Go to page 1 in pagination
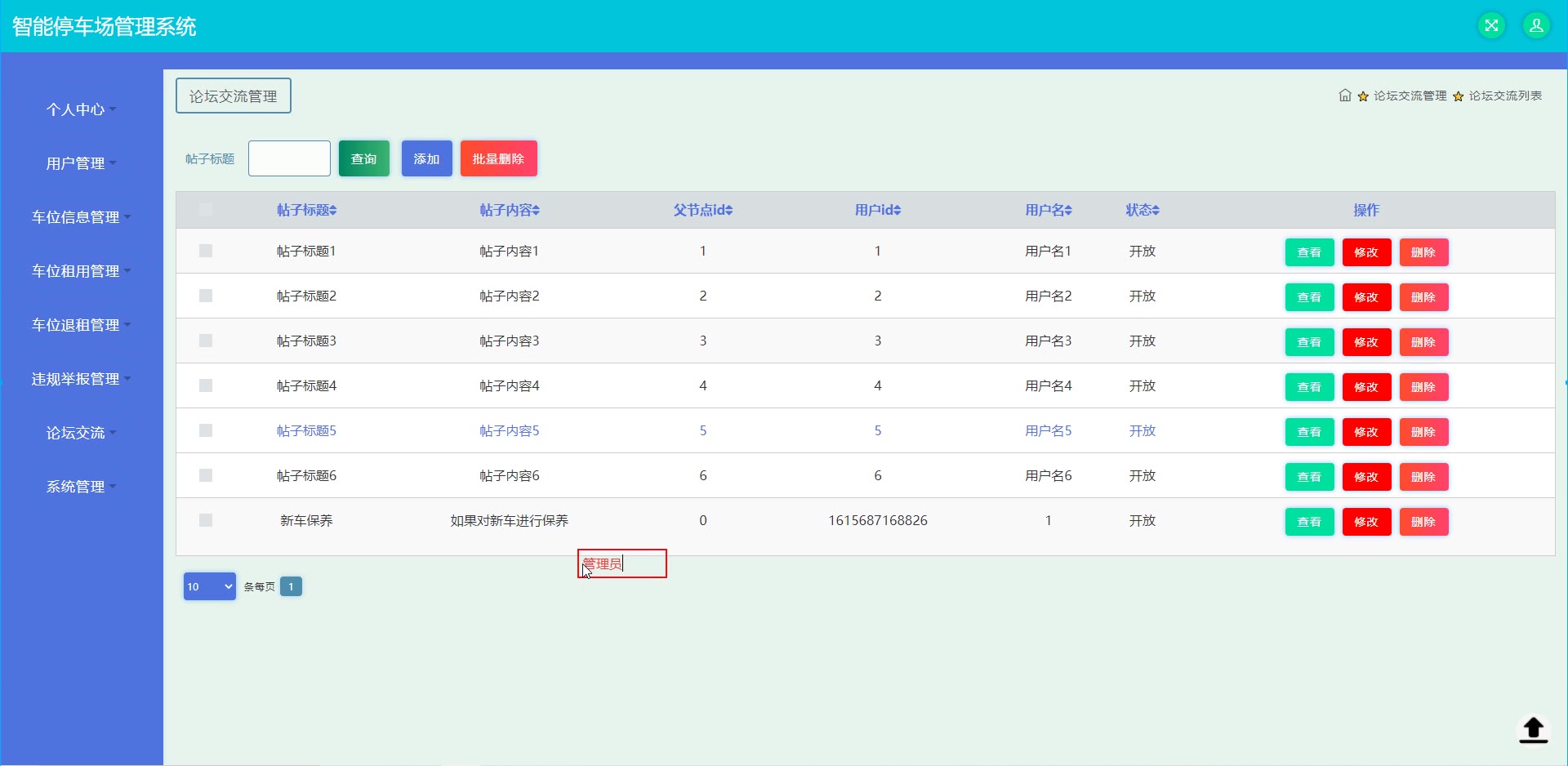1568x766 pixels. 291,586
